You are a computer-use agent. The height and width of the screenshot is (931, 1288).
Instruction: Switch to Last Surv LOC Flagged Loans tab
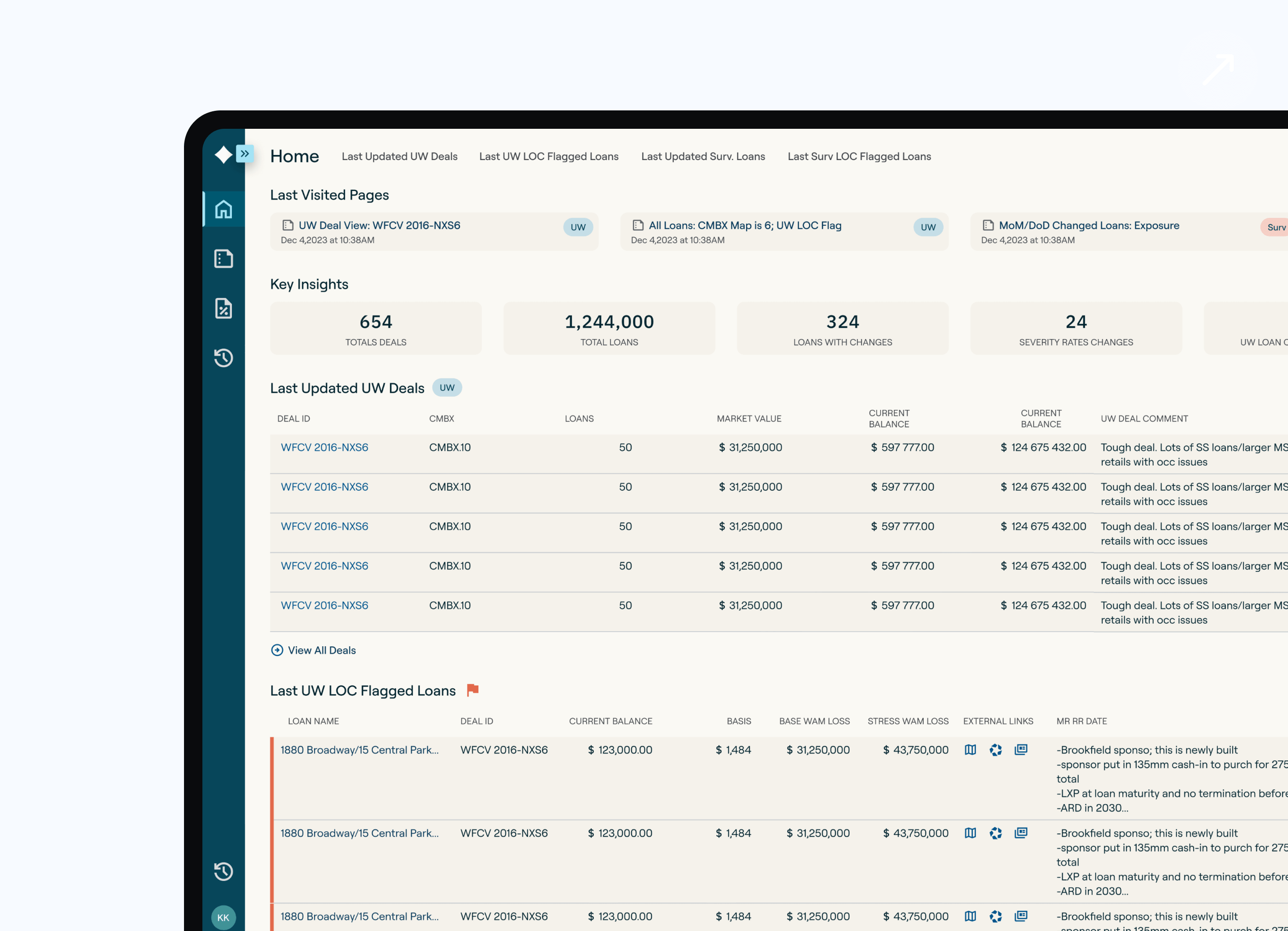tap(859, 156)
